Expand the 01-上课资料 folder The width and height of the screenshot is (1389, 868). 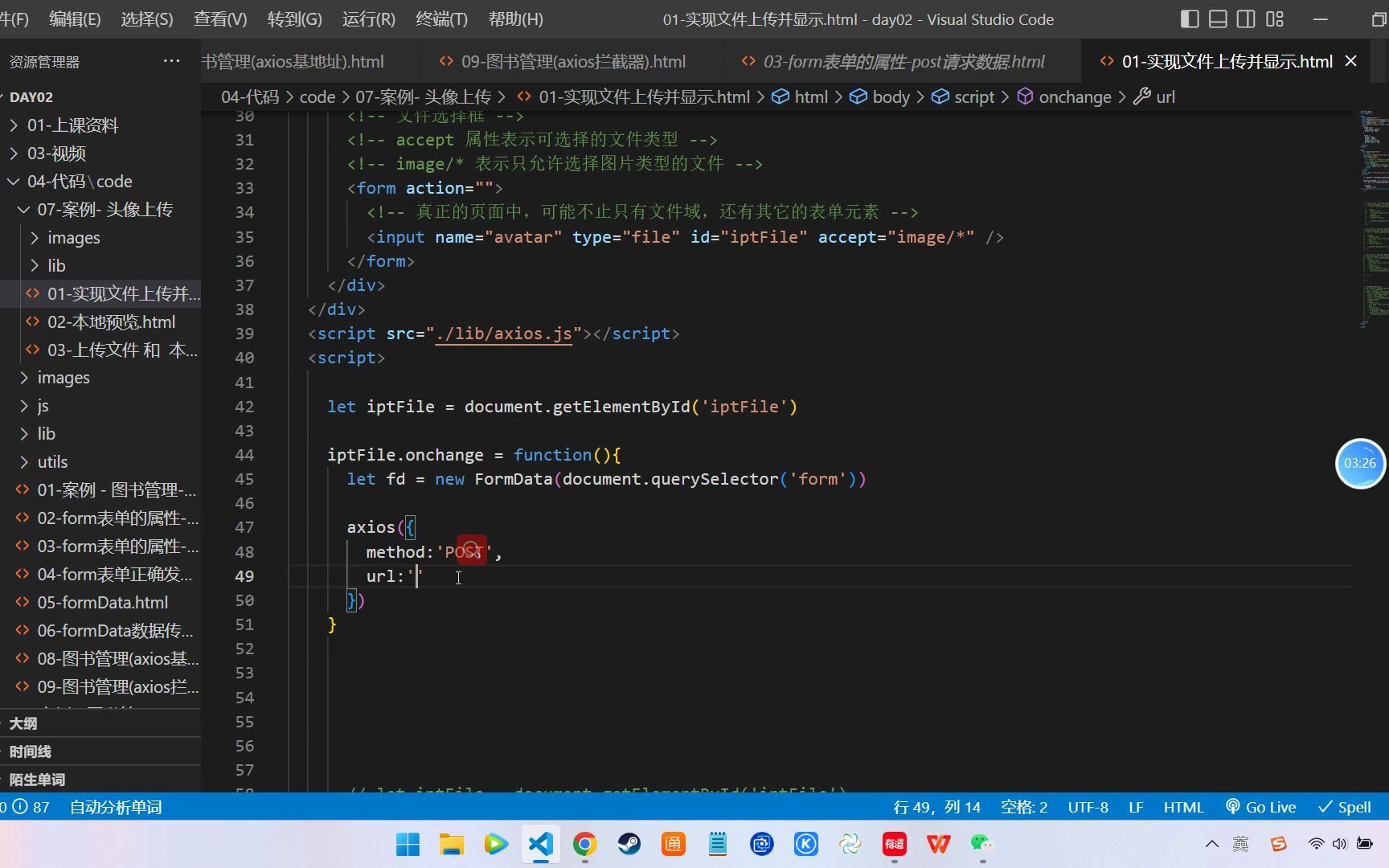(72, 125)
